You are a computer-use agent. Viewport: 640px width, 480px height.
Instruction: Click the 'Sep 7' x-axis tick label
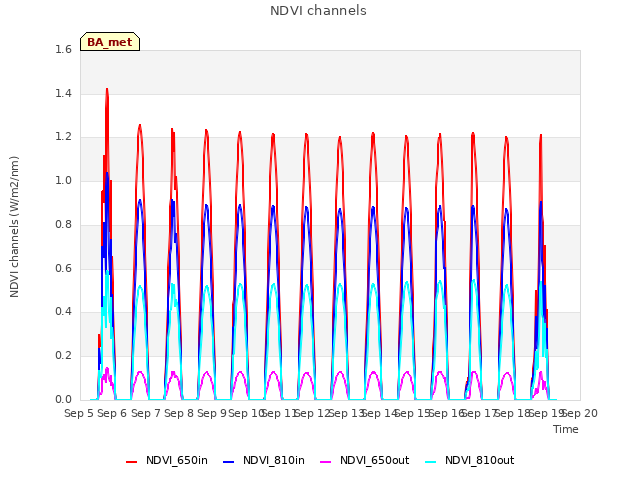(x=146, y=413)
